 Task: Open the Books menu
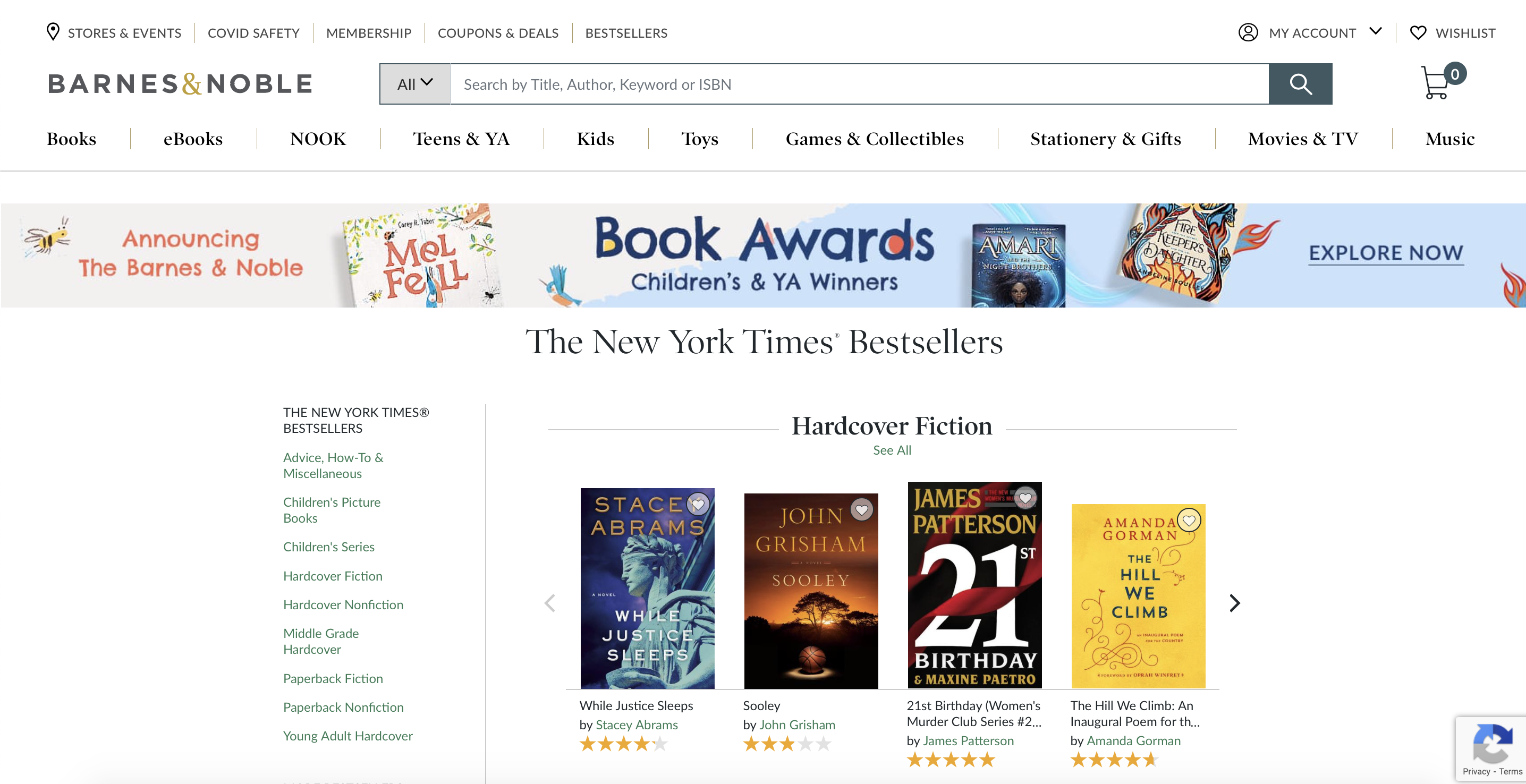tap(72, 139)
